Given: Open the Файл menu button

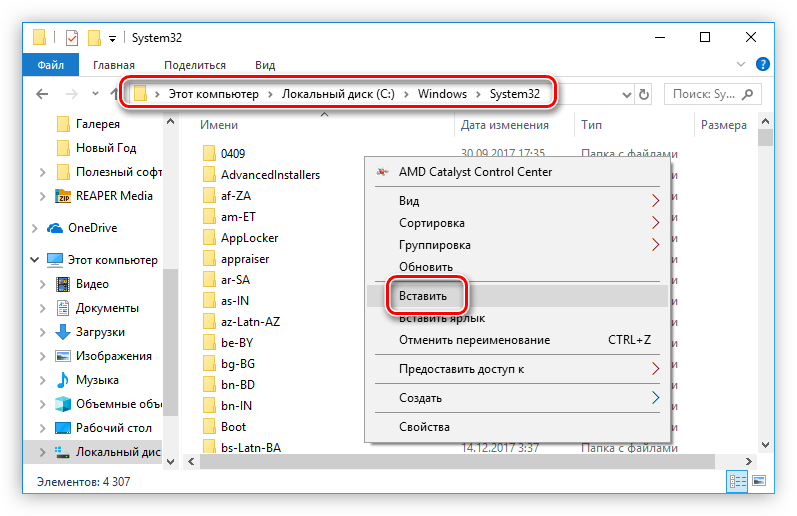Looking at the screenshot, I should [x=51, y=65].
